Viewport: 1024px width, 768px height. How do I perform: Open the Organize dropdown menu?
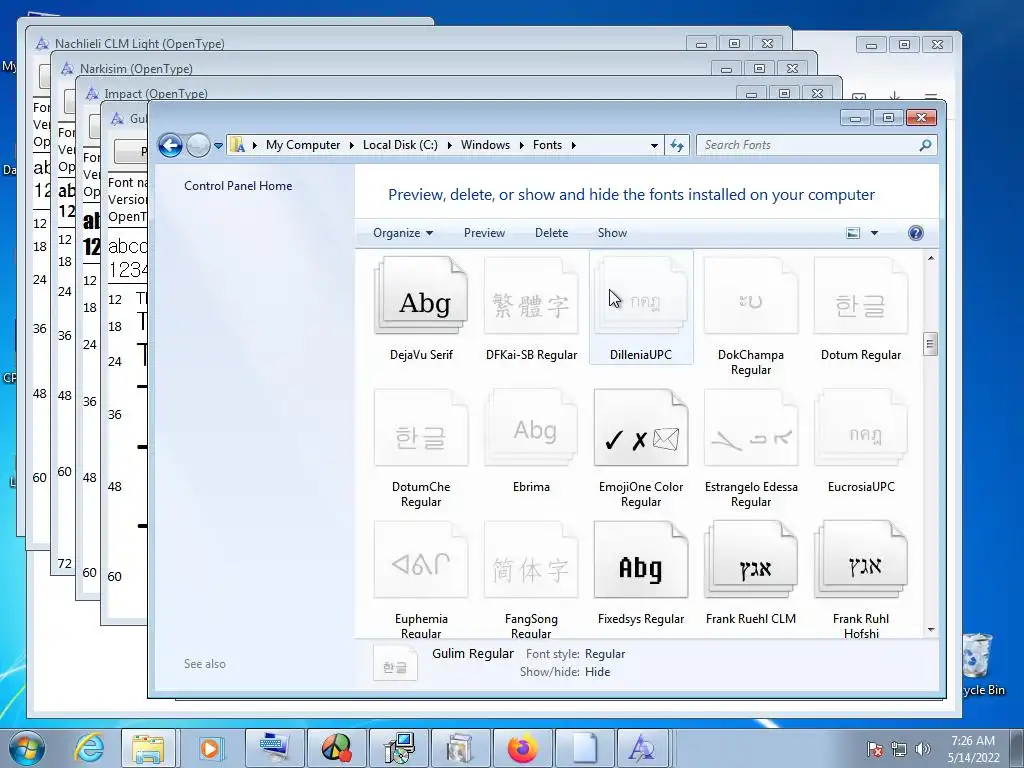402,233
